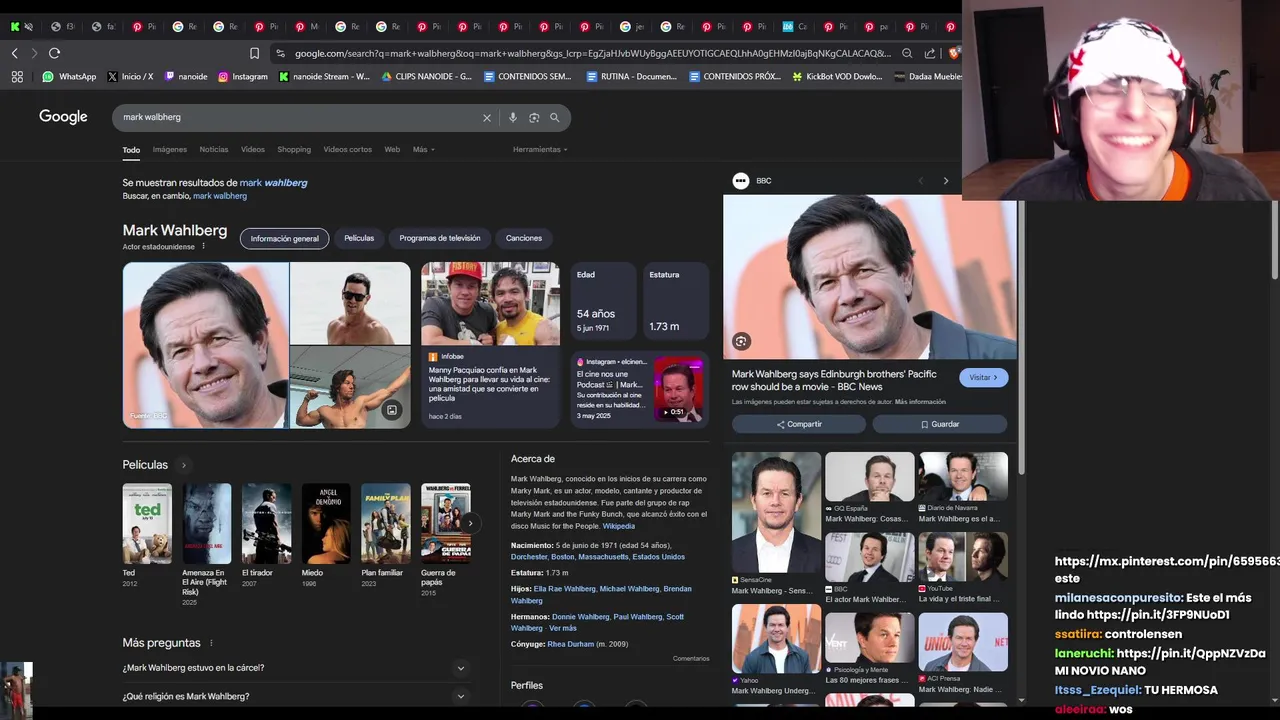Expand '¿Qué religión es Mark Wahlberg?'

tap(296, 696)
